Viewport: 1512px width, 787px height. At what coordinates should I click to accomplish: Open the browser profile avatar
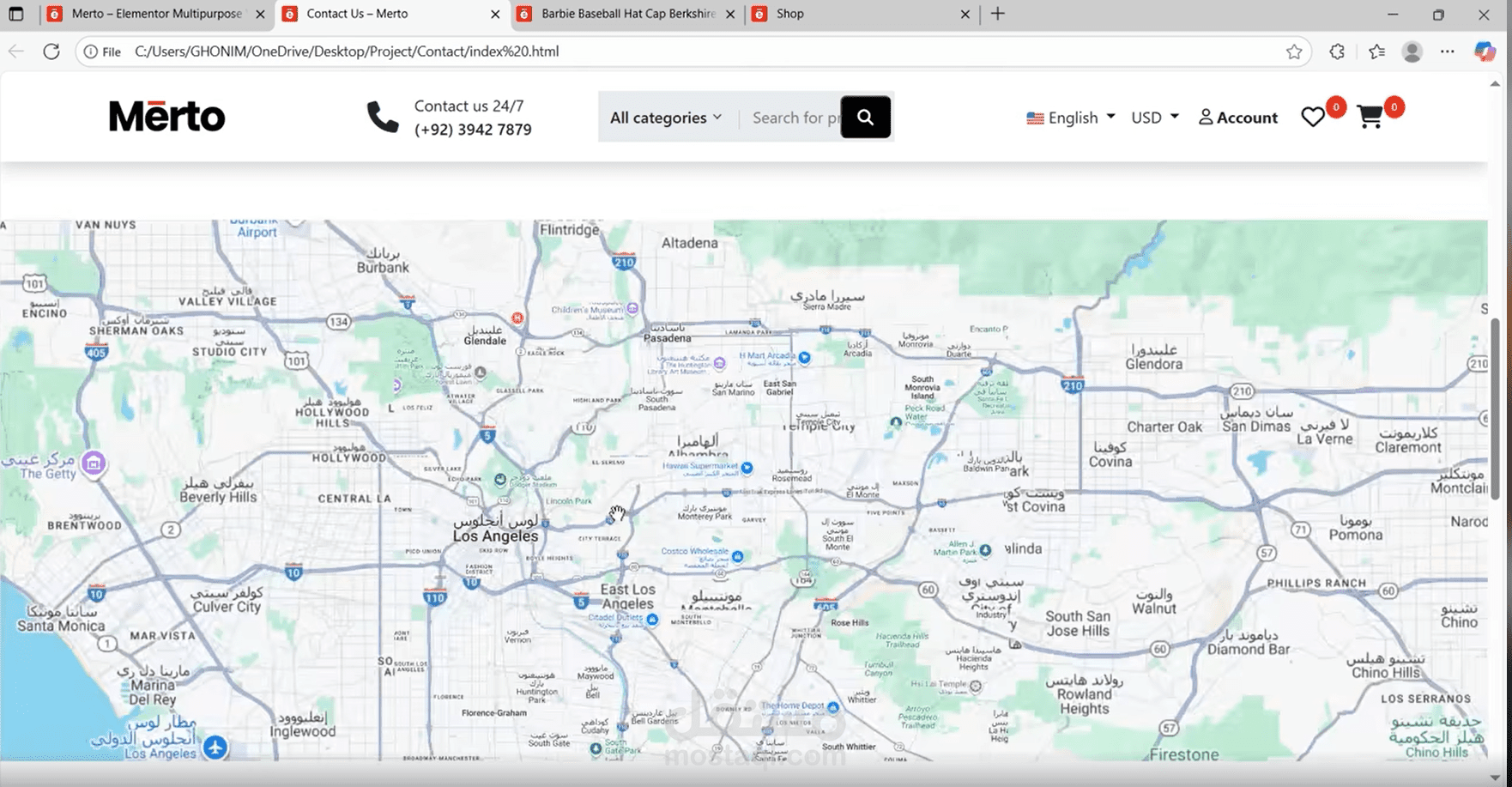1412,51
